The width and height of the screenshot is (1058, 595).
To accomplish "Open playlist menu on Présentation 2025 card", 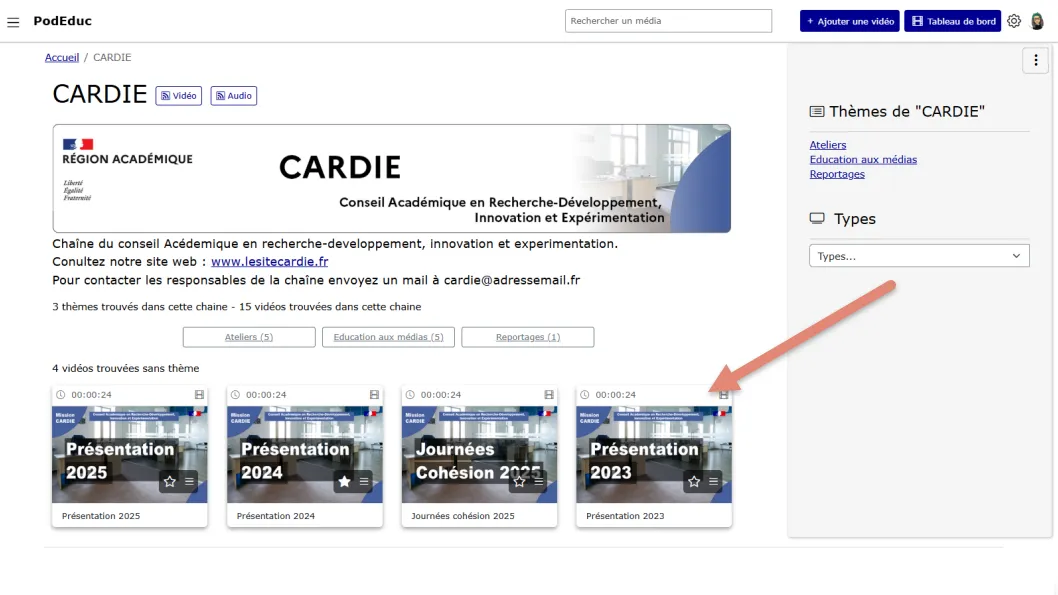I will click(x=189, y=482).
